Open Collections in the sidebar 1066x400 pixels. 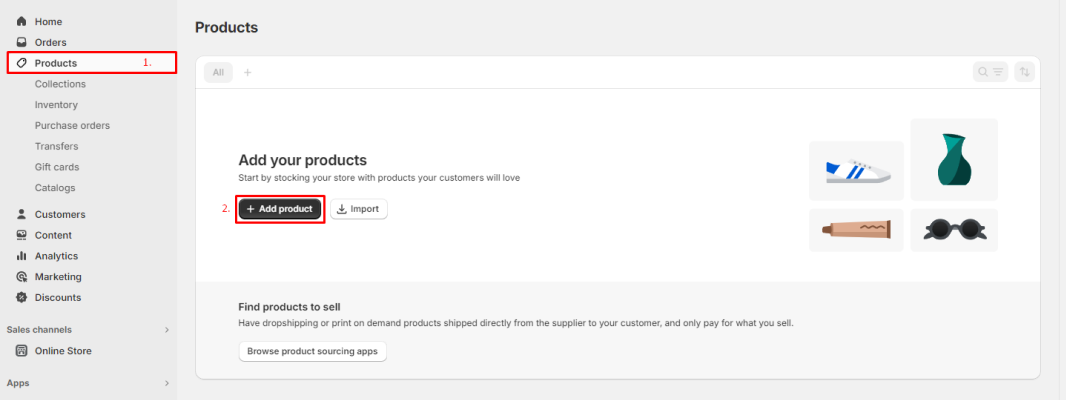click(x=61, y=84)
